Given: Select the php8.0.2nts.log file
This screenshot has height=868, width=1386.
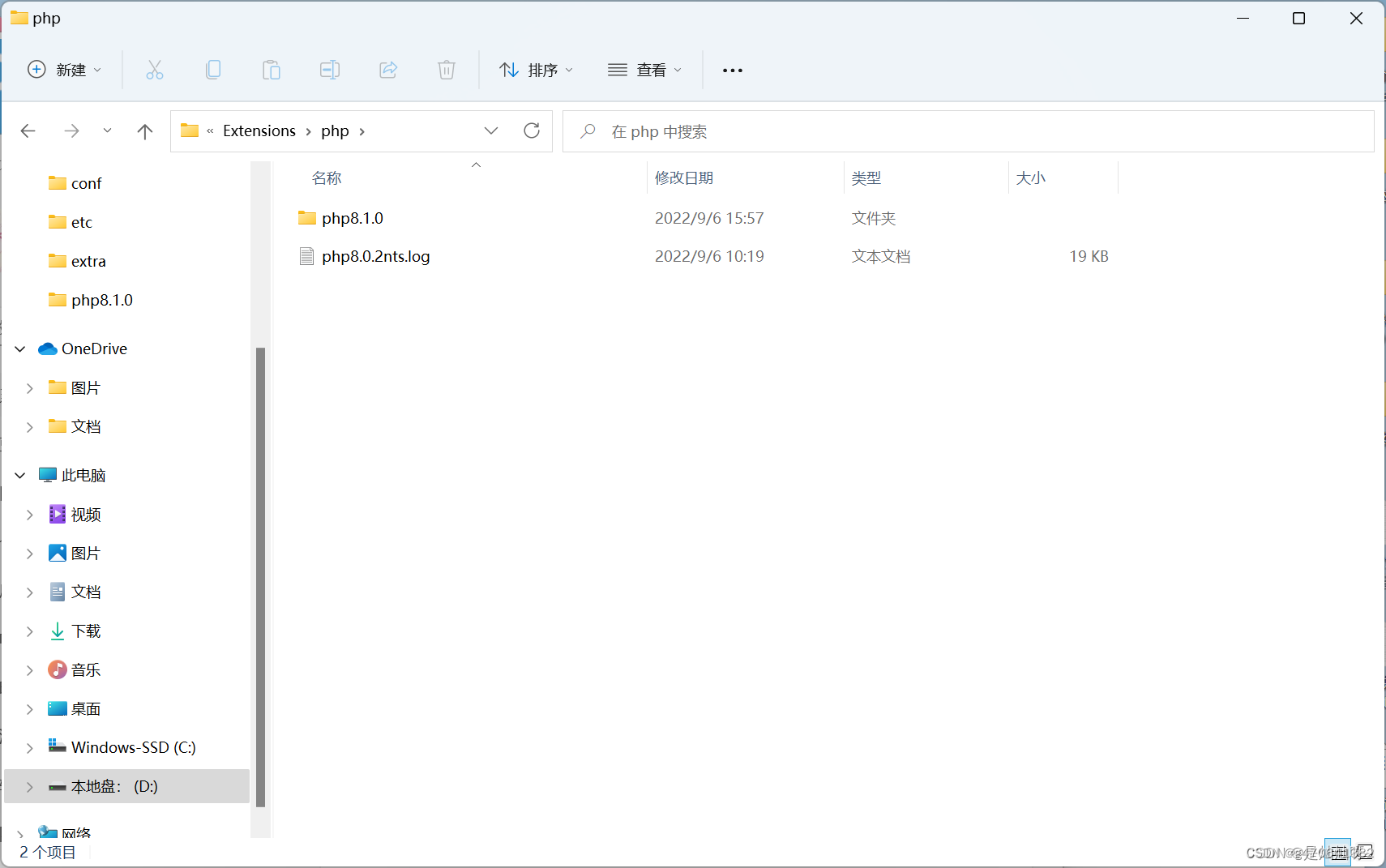Looking at the screenshot, I should (x=376, y=256).
